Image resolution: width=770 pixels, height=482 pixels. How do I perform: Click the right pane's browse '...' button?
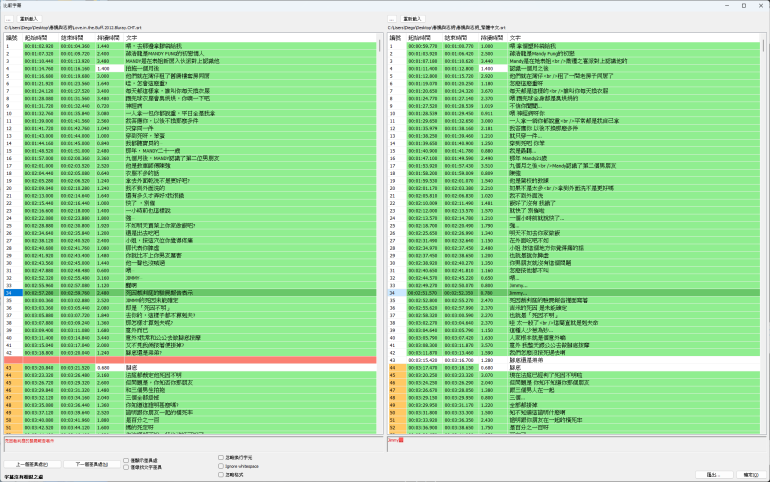[392, 19]
